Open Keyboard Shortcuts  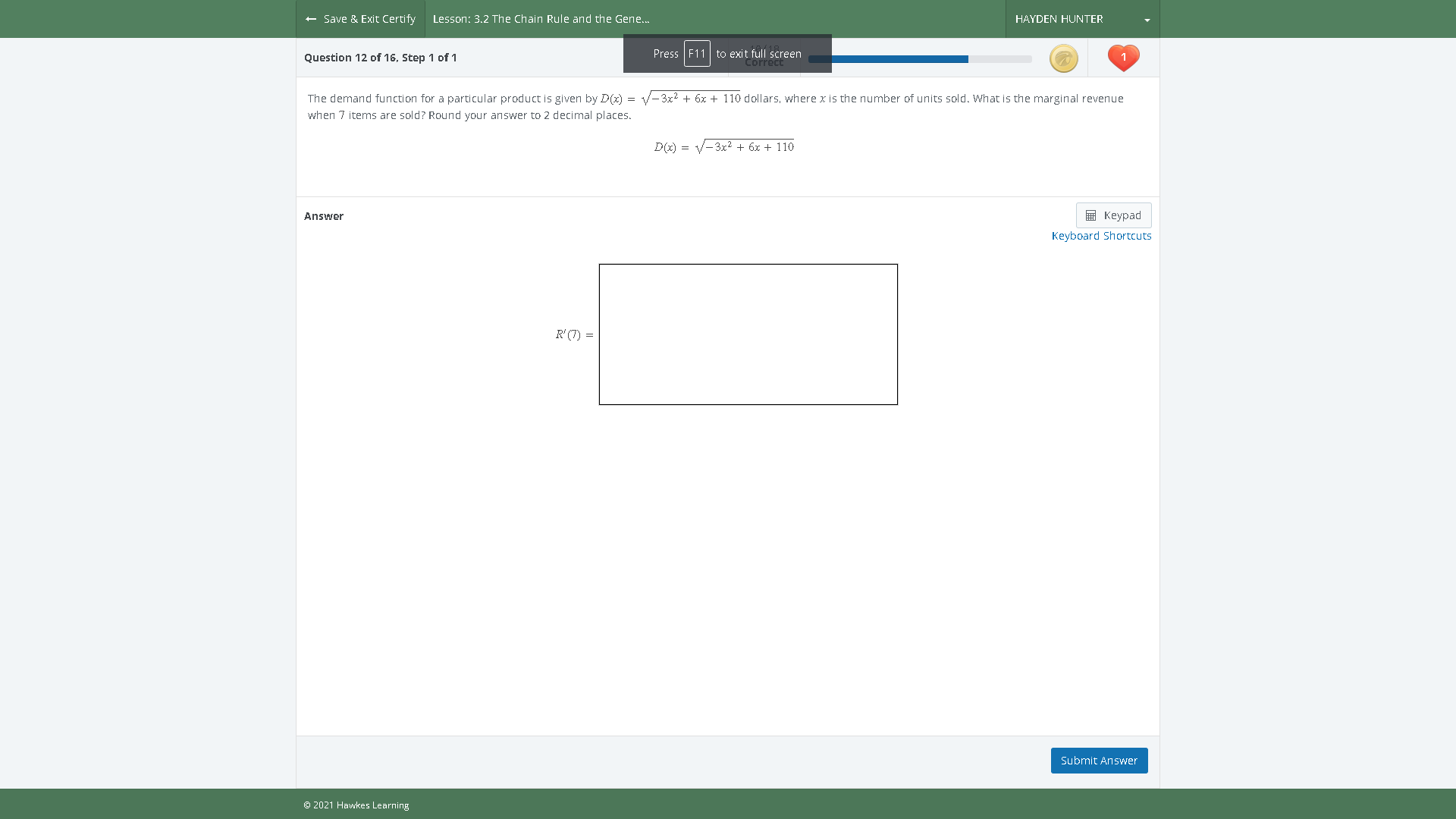click(x=1101, y=236)
